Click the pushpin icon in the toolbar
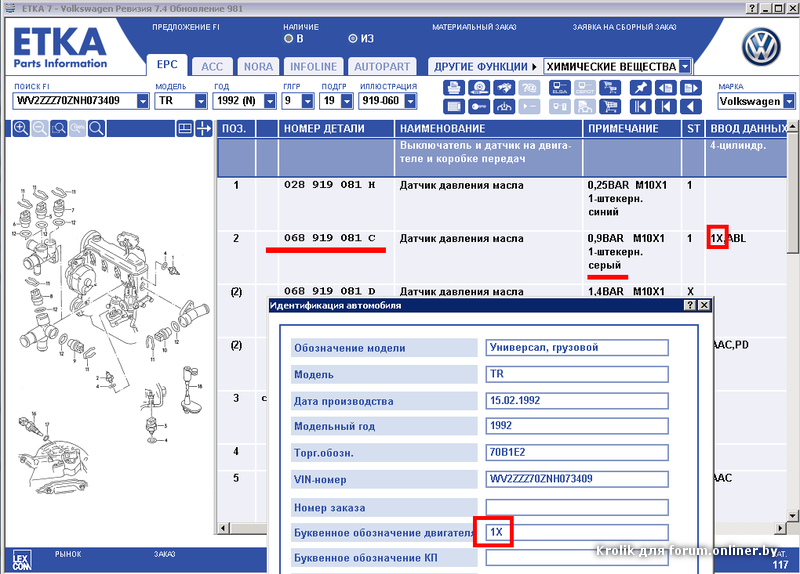Image resolution: width=800 pixels, height=574 pixels. click(640, 88)
